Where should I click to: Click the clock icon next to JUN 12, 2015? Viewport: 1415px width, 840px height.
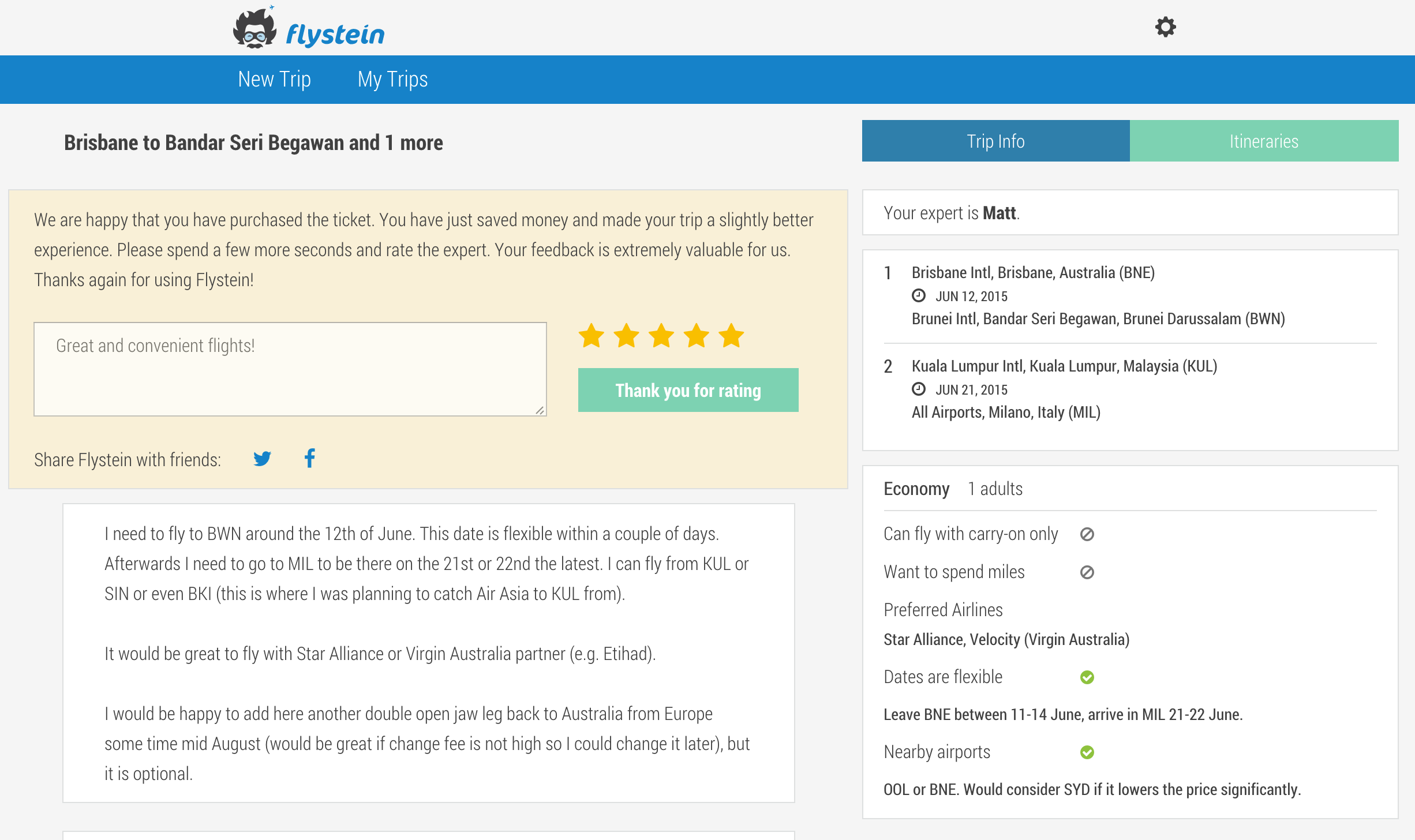918,296
